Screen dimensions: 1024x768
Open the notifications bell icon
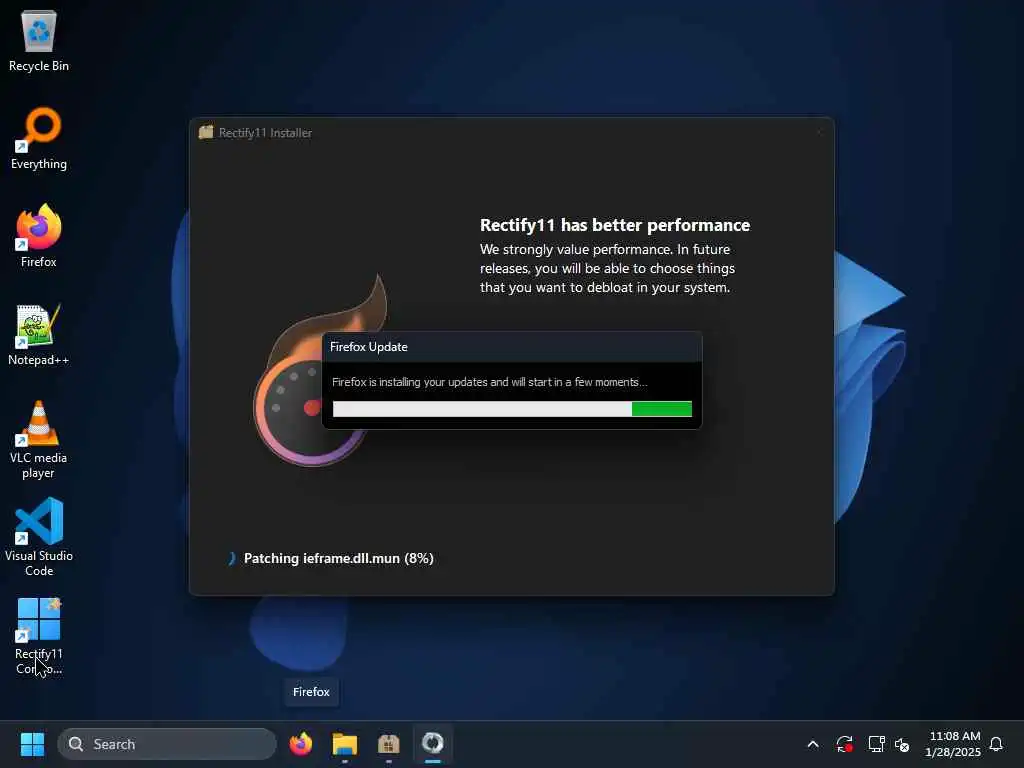point(996,744)
